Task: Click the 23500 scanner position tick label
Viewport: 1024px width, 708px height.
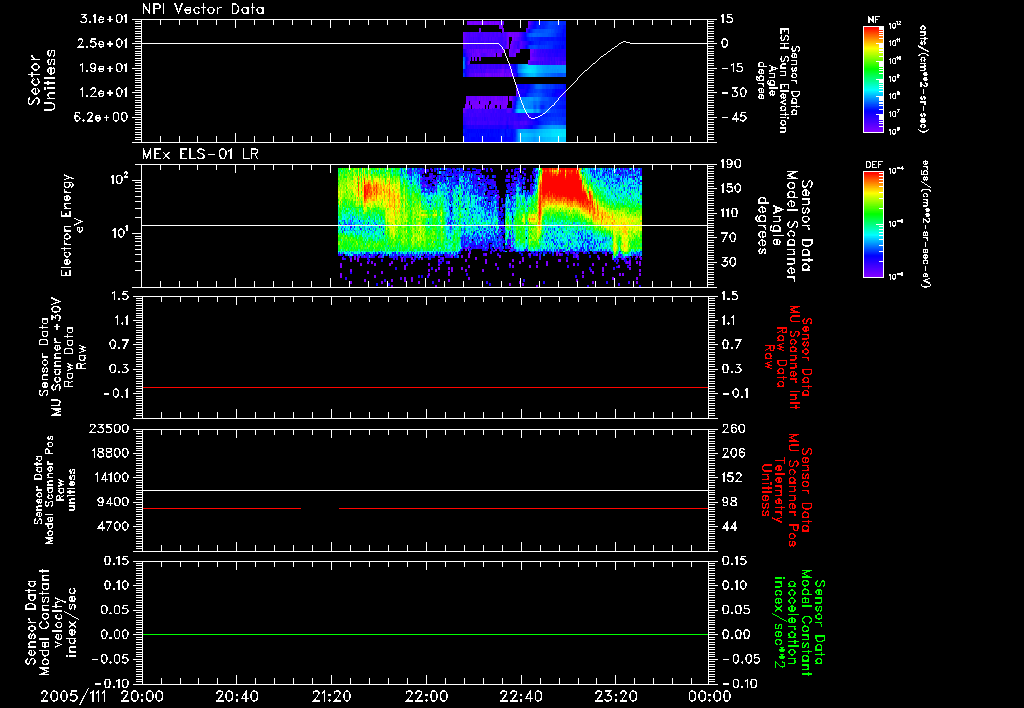Action: click(x=108, y=428)
